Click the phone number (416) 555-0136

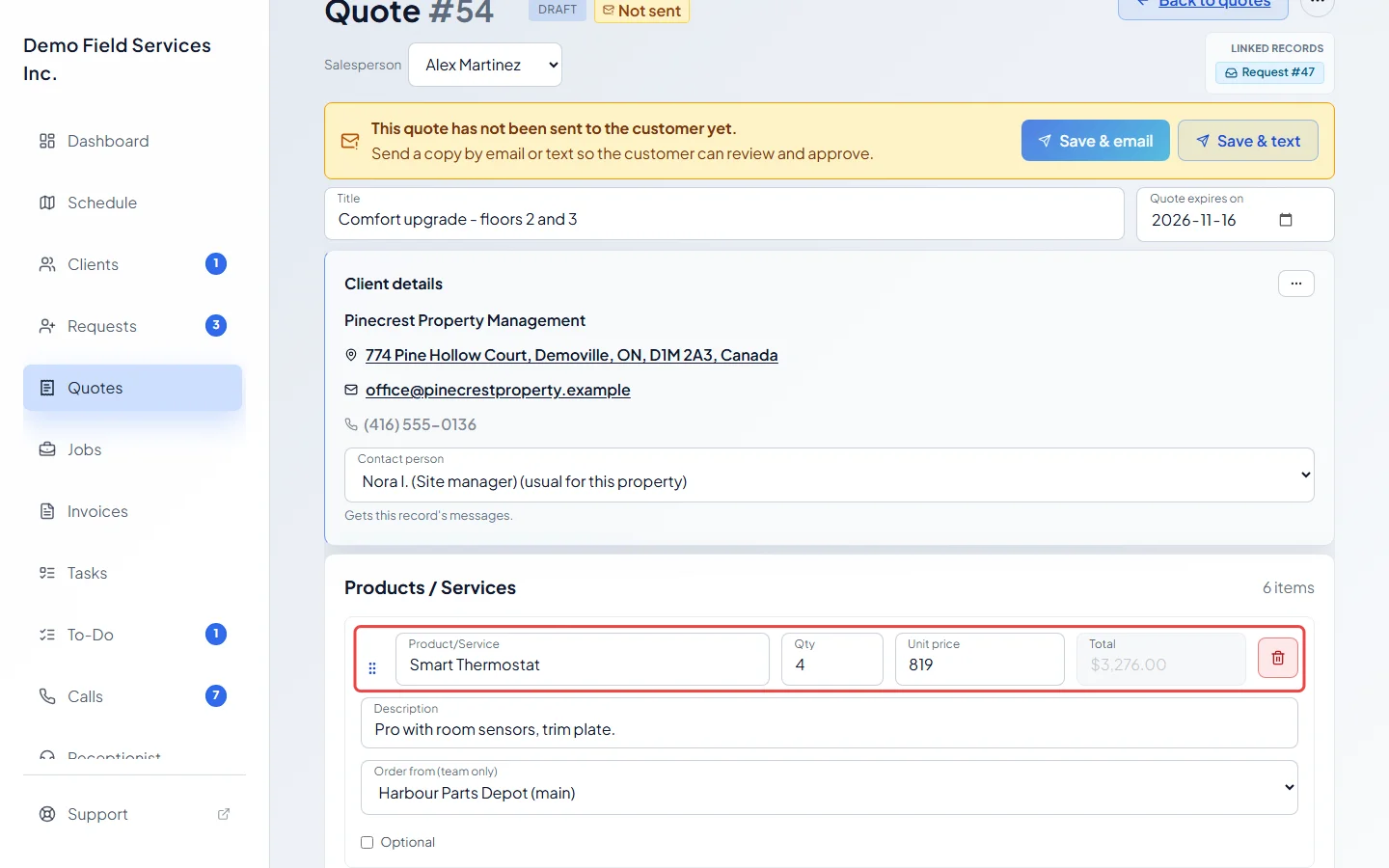point(420,424)
